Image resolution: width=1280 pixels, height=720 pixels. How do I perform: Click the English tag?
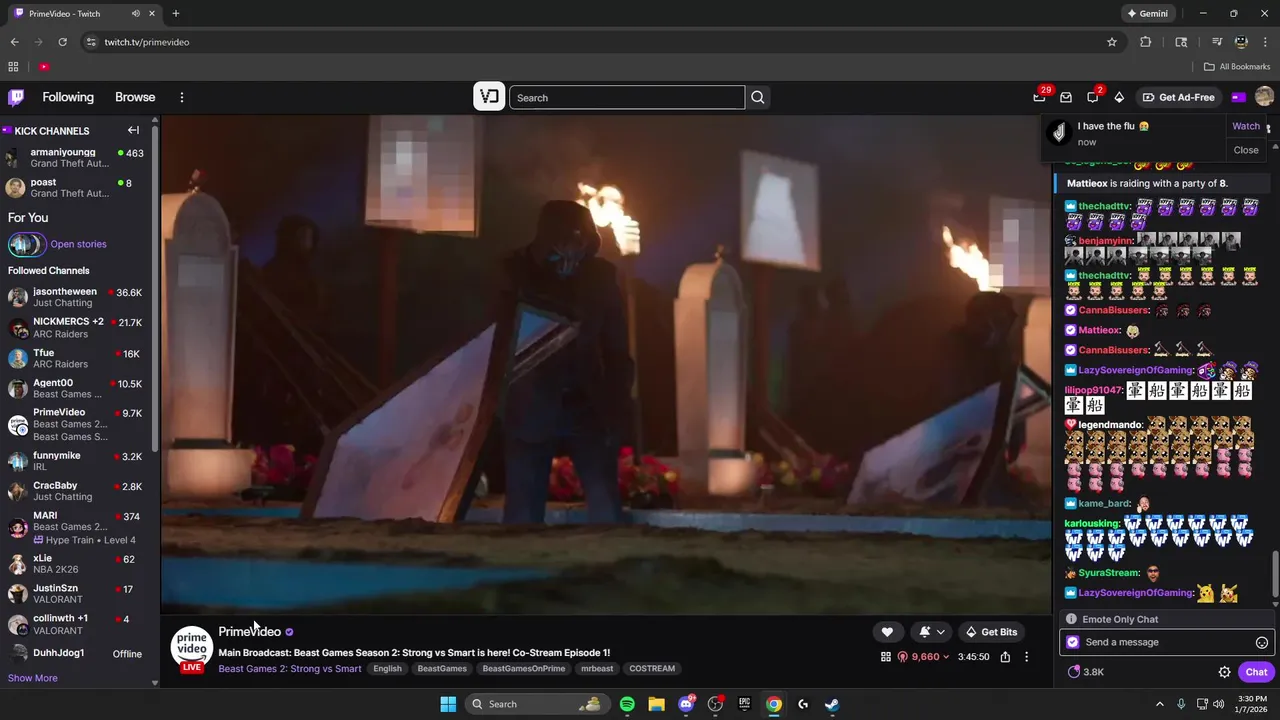pos(387,669)
